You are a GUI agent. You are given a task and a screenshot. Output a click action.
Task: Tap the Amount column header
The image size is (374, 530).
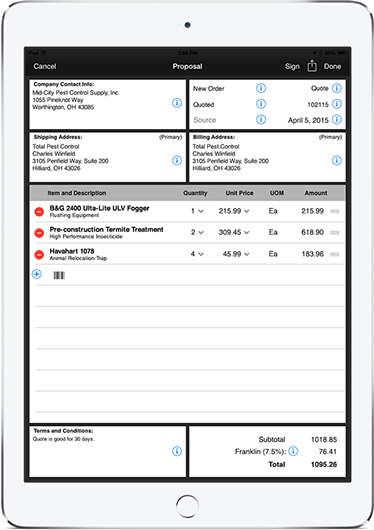(316, 193)
